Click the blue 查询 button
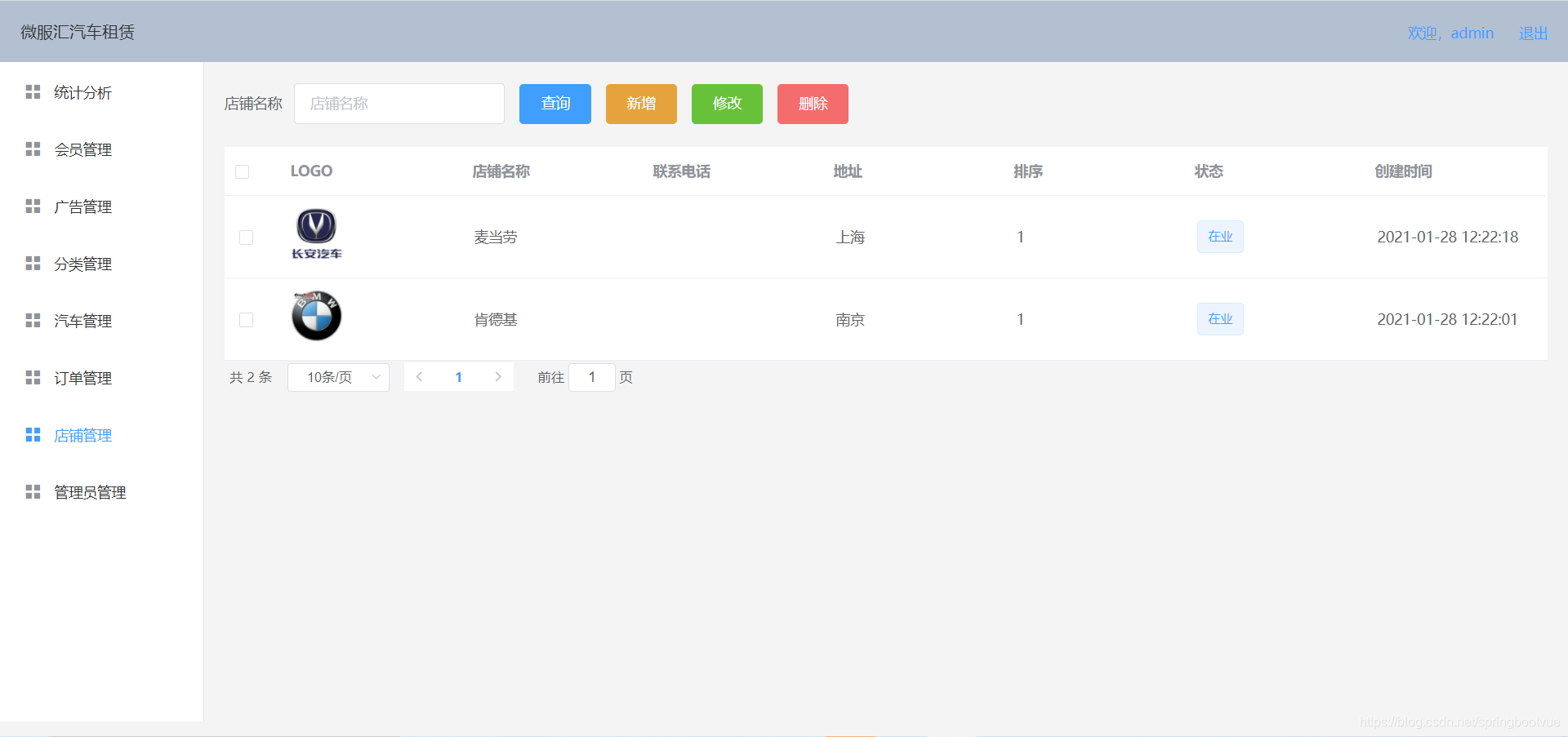The height and width of the screenshot is (737, 1568). pos(555,104)
